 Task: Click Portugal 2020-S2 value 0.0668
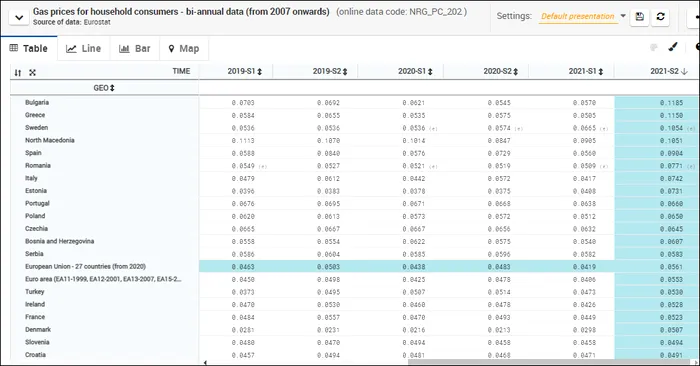[x=499, y=204]
